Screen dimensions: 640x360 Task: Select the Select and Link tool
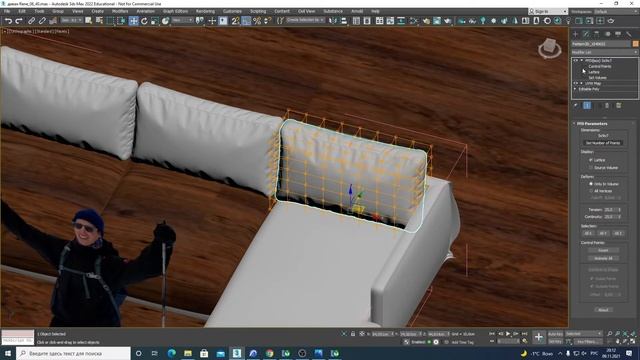31,20
